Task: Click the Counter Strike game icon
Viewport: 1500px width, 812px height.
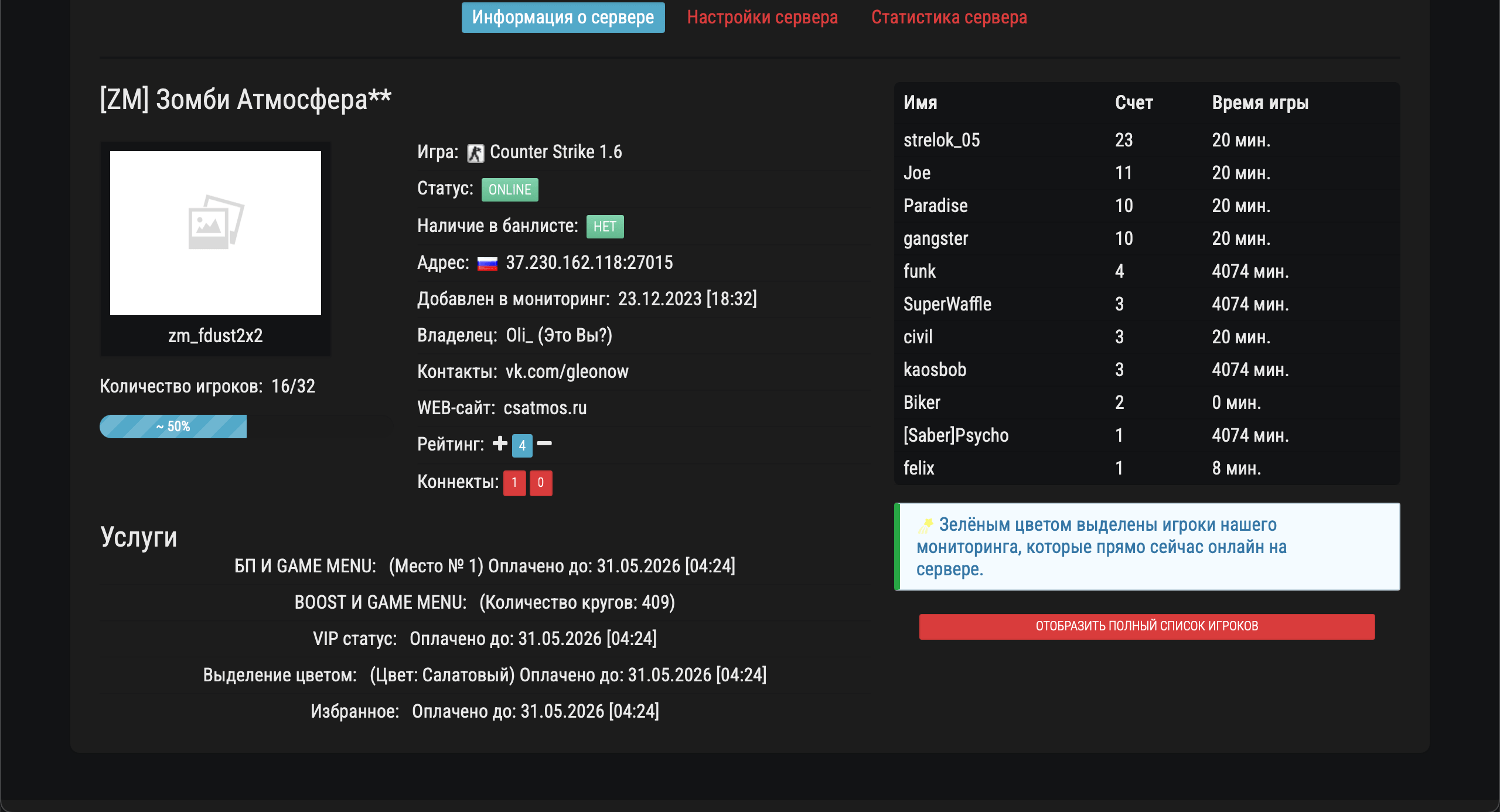Action: click(475, 153)
